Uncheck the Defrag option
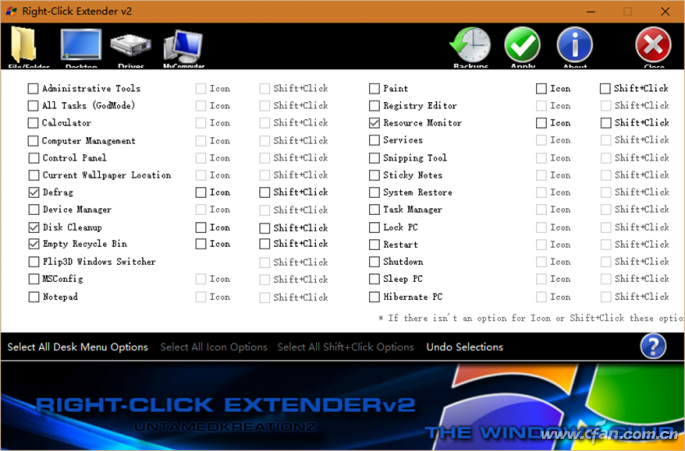 [x=33, y=192]
